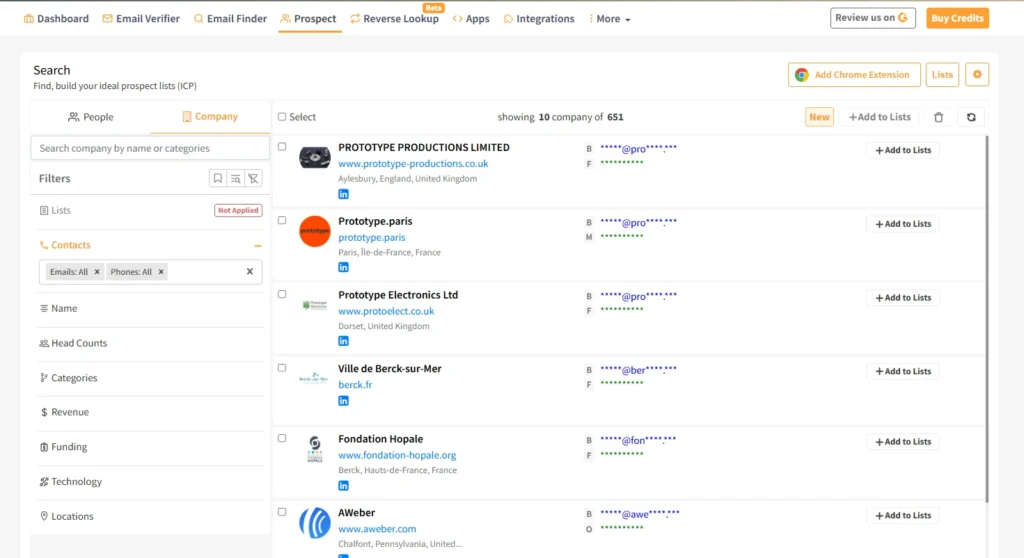
Task: Go to the Dashboard tab
Action: click(56, 19)
